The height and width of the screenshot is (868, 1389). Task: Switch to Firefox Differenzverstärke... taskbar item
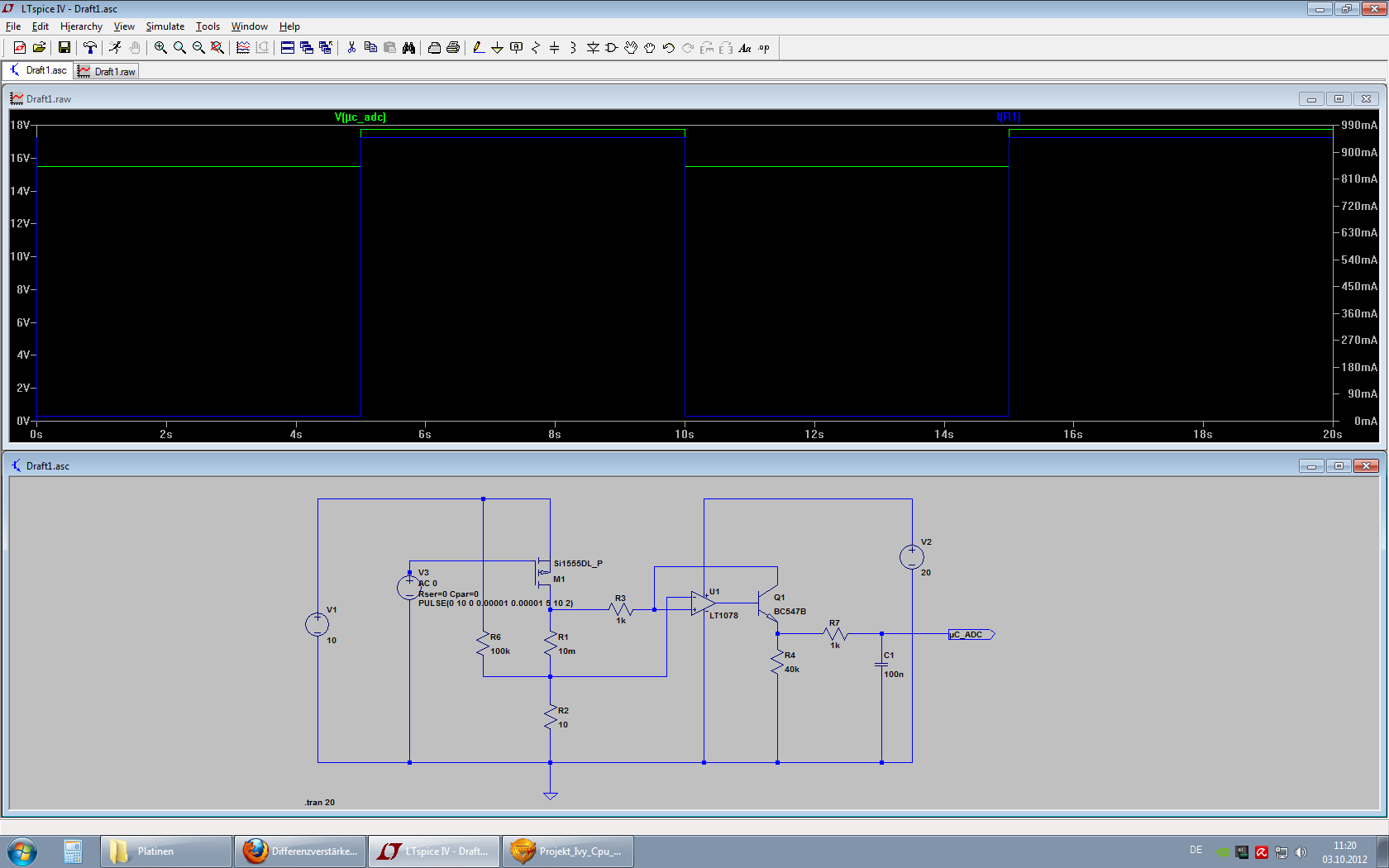(300, 851)
